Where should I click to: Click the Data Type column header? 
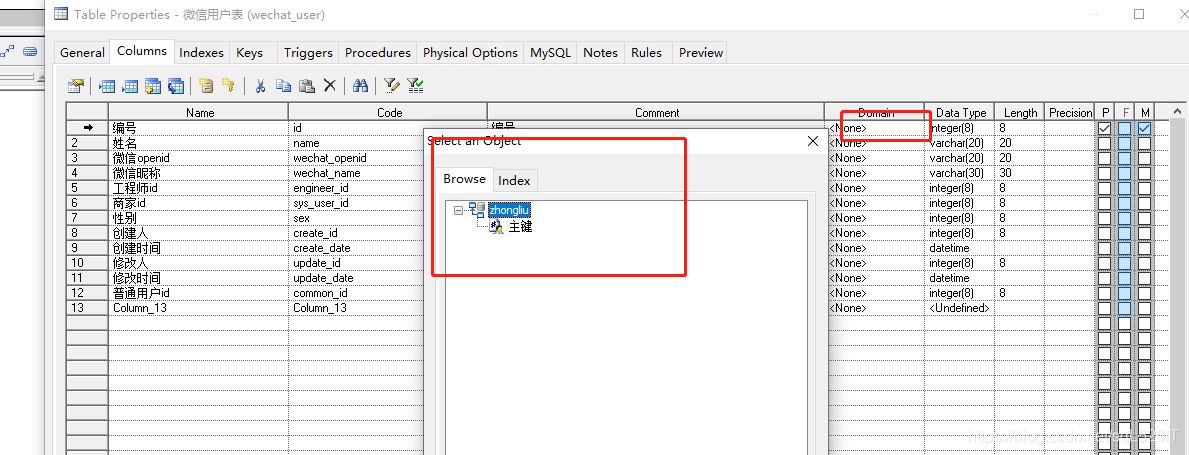tap(961, 112)
